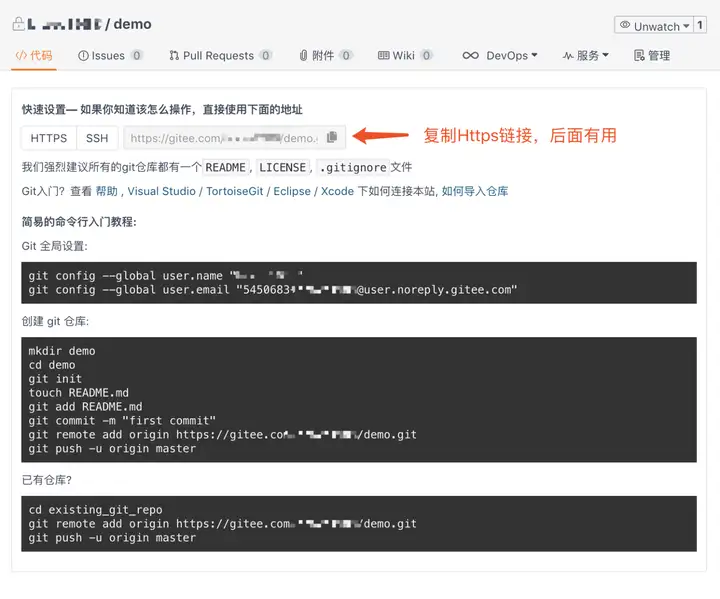Open the 管理 management tab
The image size is (720, 599).
652,56
